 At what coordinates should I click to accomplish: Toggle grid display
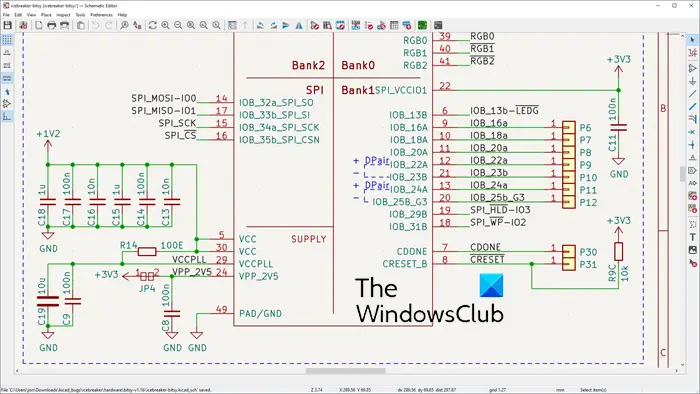(x=7, y=40)
